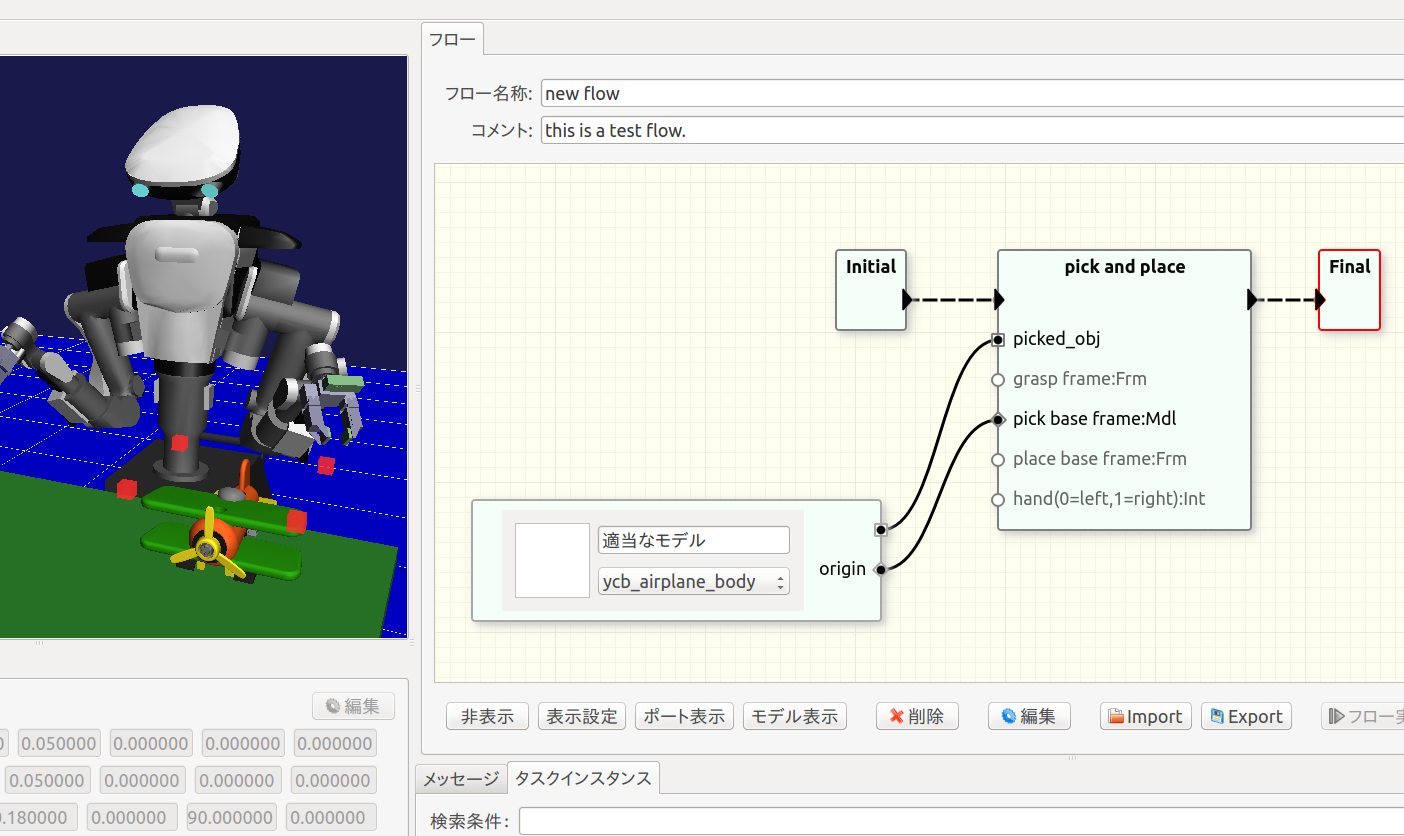
Task: Edit the フロー名称 field 'new flow'
Action: 972,93
